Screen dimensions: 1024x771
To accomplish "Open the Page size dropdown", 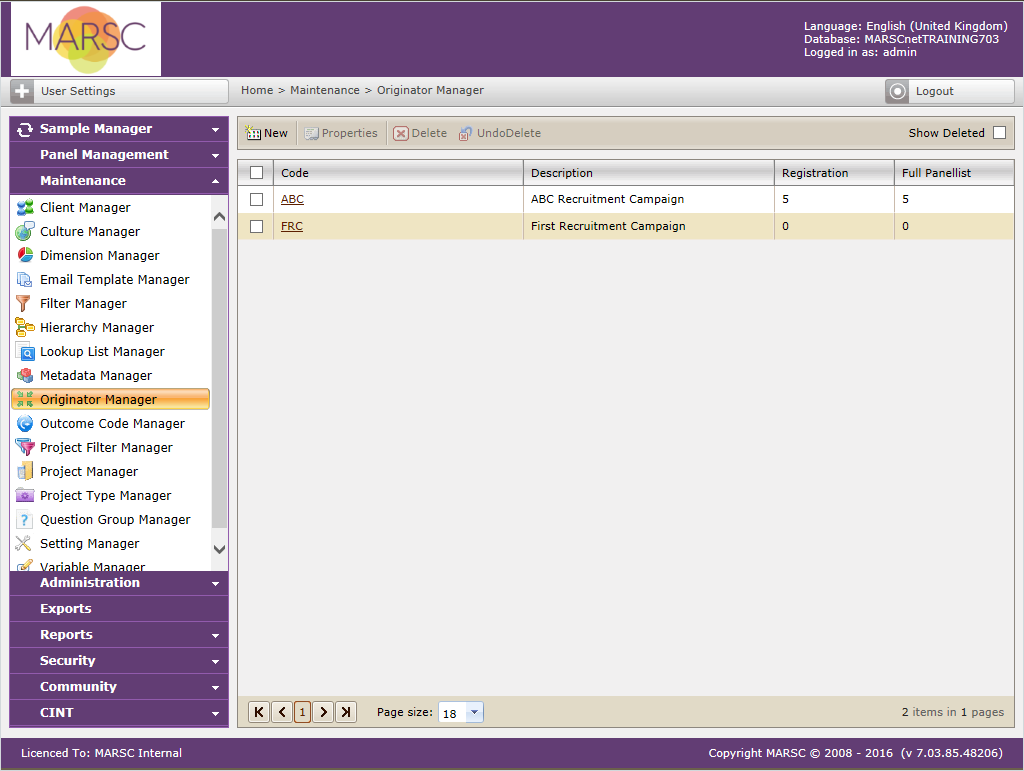I will [475, 712].
